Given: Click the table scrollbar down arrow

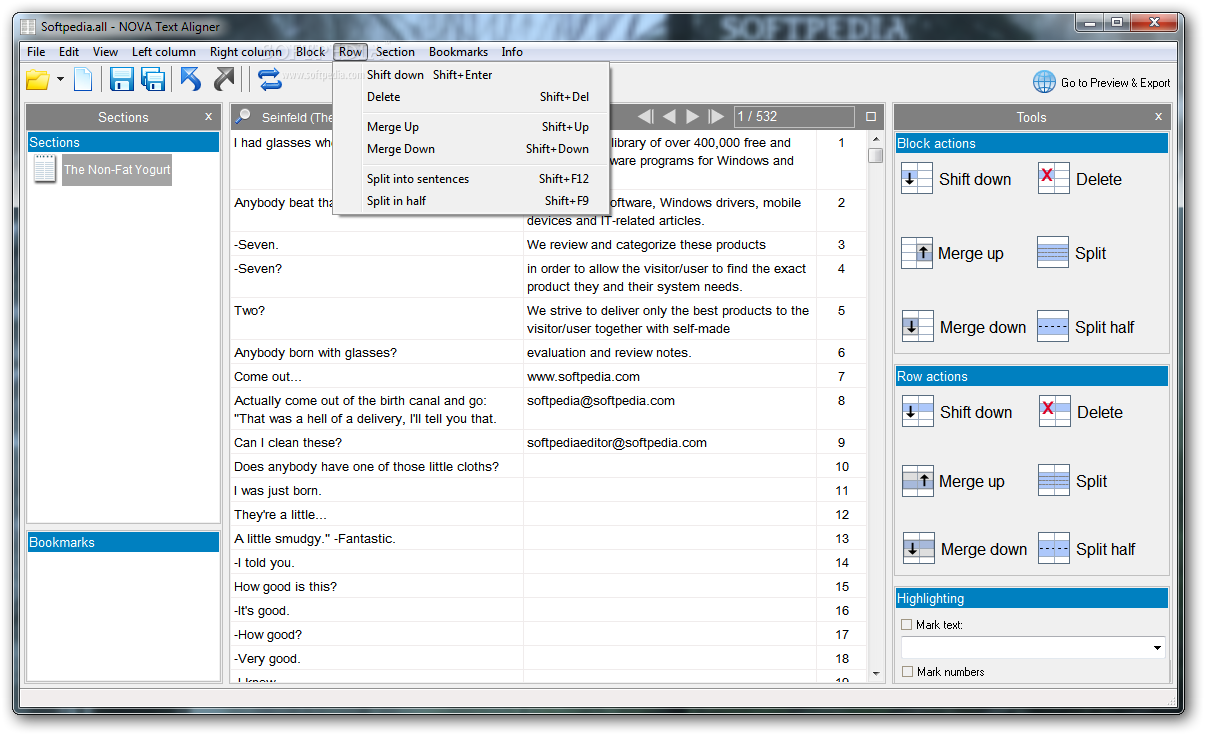Looking at the screenshot, I should [876, 674].
